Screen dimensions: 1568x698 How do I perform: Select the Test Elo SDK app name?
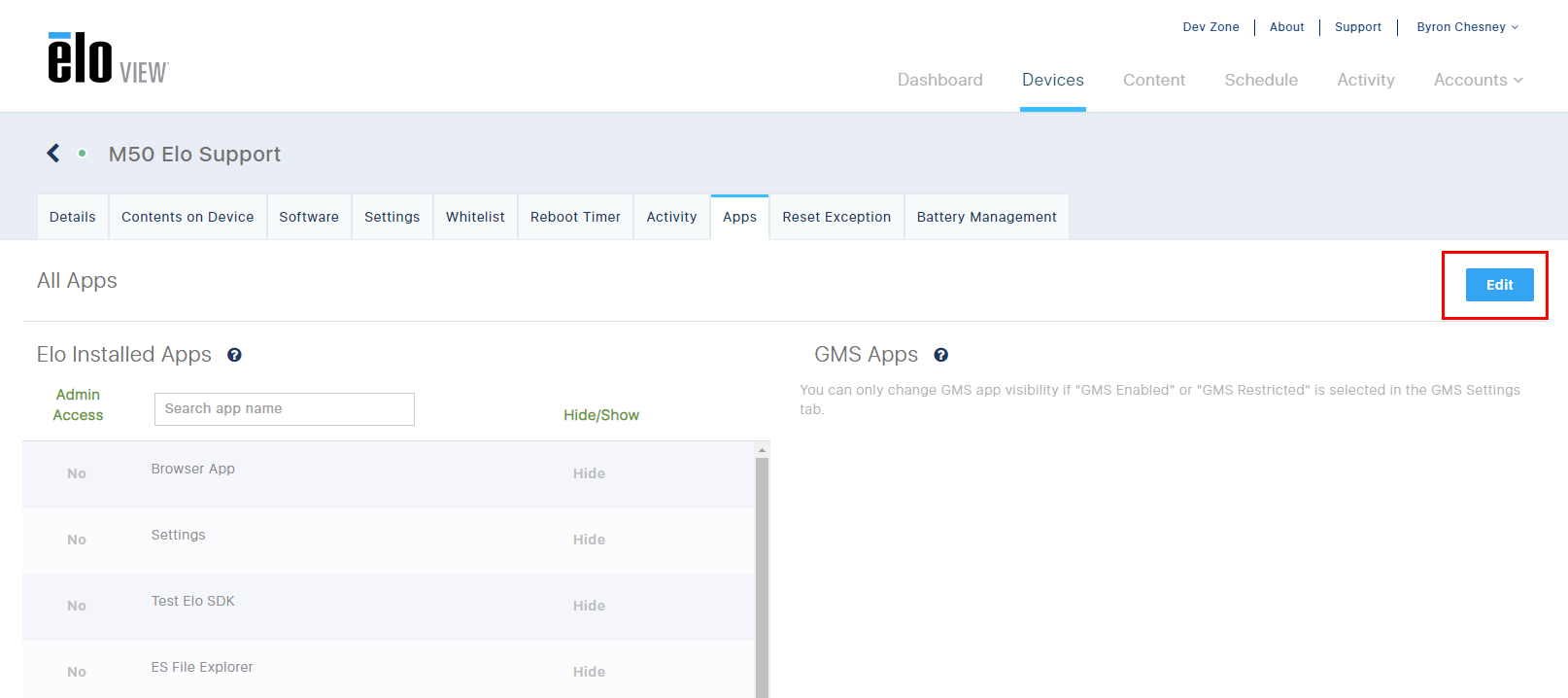[193, 601]
